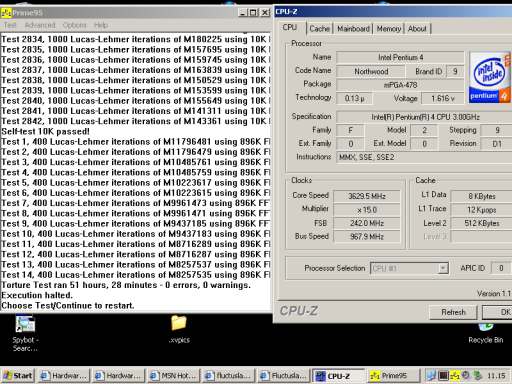This screenshot has width=512, height=384.
Task: Open Prime95 Help menu
Action: click(101, 25)
